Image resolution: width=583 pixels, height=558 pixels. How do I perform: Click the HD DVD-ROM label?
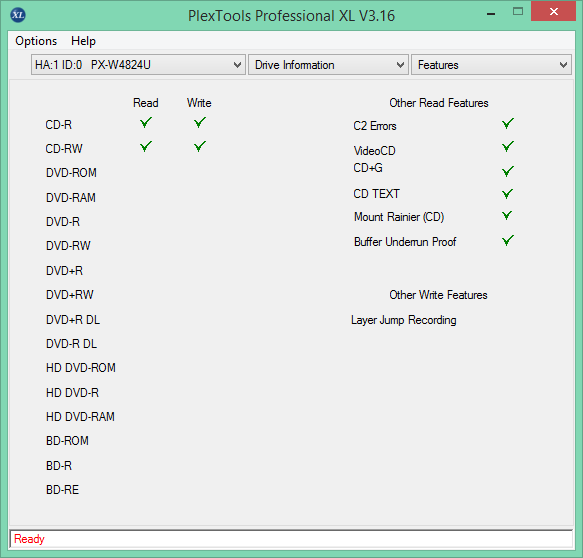pyautogui.click(x=81, y=368)
